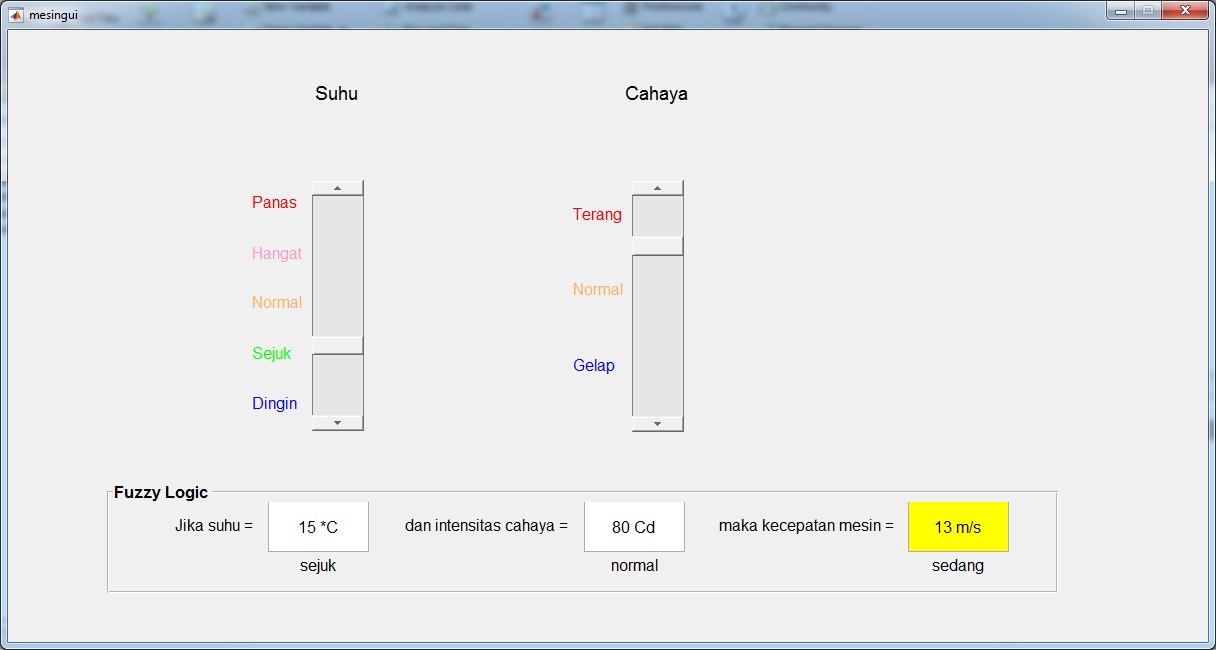Select the cahaya field showing 80 Cd
Screen dimensions: 1216x650
pyautogui.click(x=634, y=527)
